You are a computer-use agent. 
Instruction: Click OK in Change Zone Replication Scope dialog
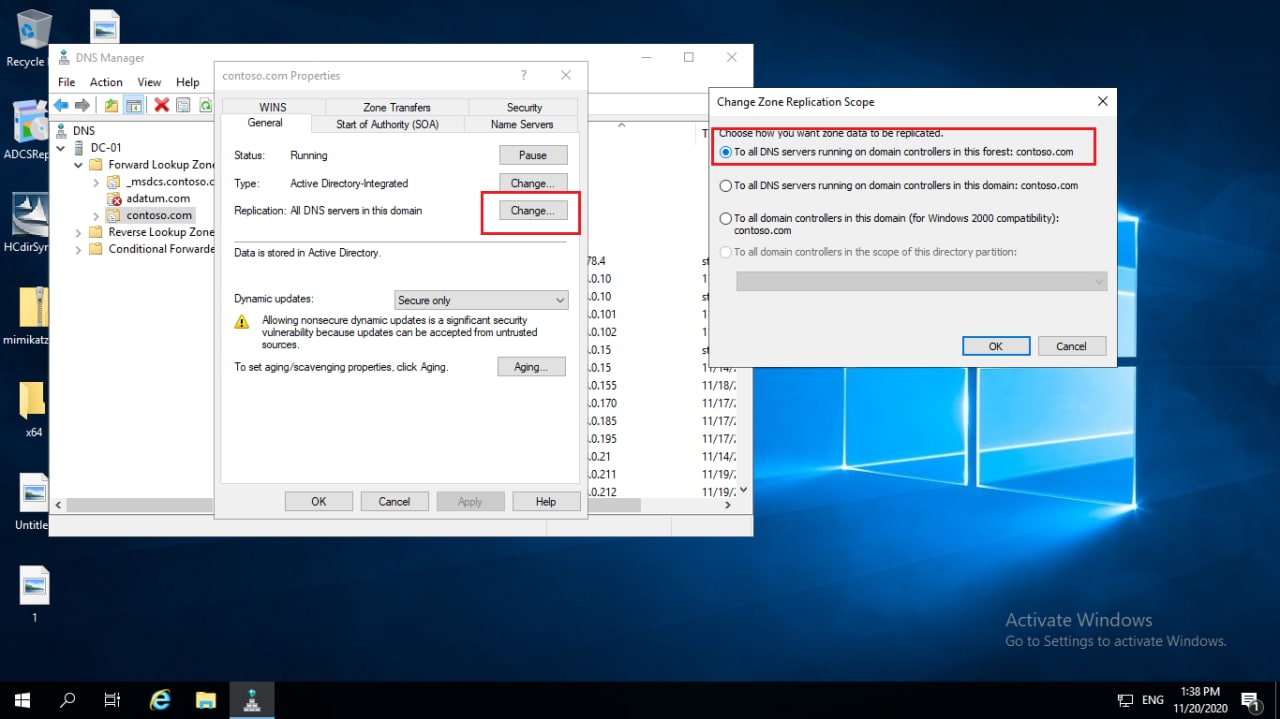[x=996, y=346]
